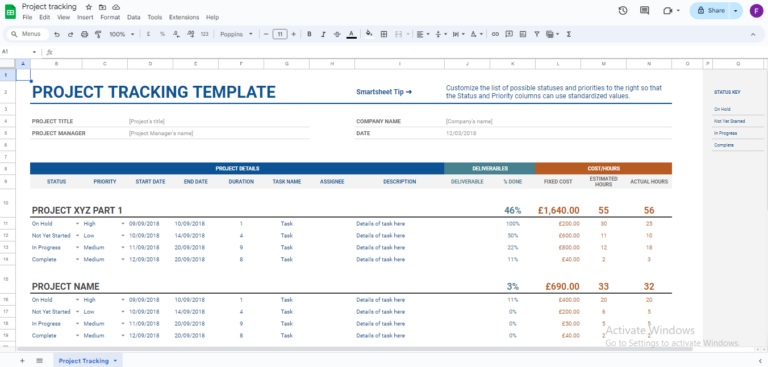The width and height of the screenshot is (768, 367).
Task: Toggle italic formatting
Action: (323, 34)
